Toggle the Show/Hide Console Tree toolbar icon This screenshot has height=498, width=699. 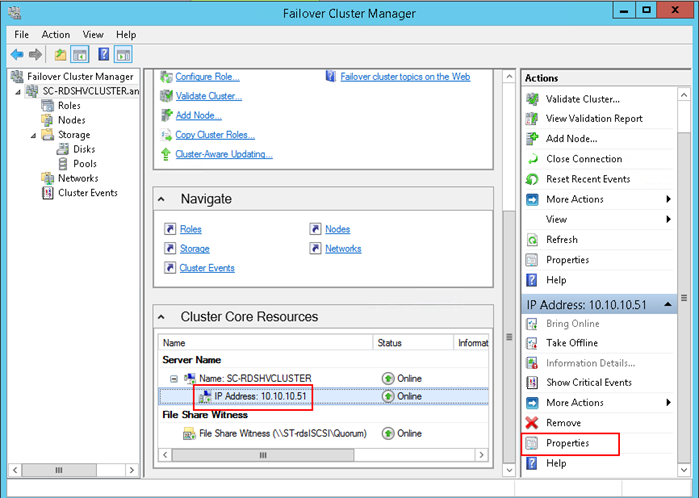[x=80, y=55]
